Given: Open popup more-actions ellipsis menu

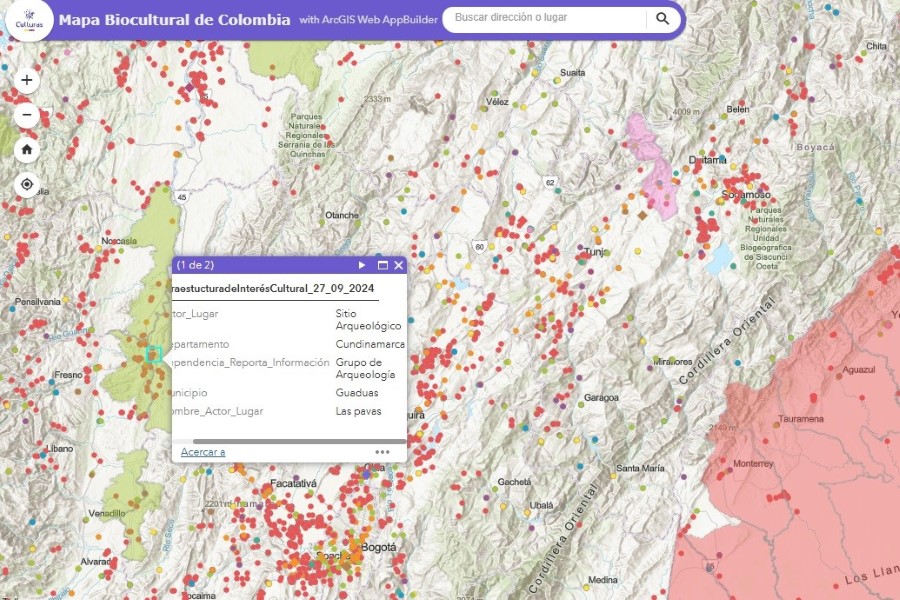Looking at the screenshot, I should coord(382,452).
